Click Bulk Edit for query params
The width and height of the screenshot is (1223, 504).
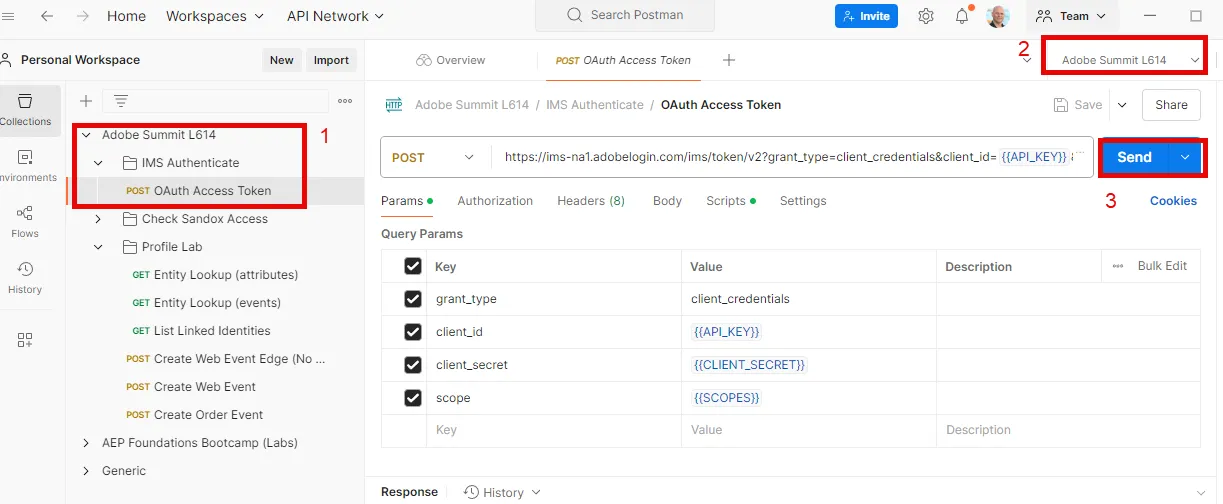(1162, 266)
